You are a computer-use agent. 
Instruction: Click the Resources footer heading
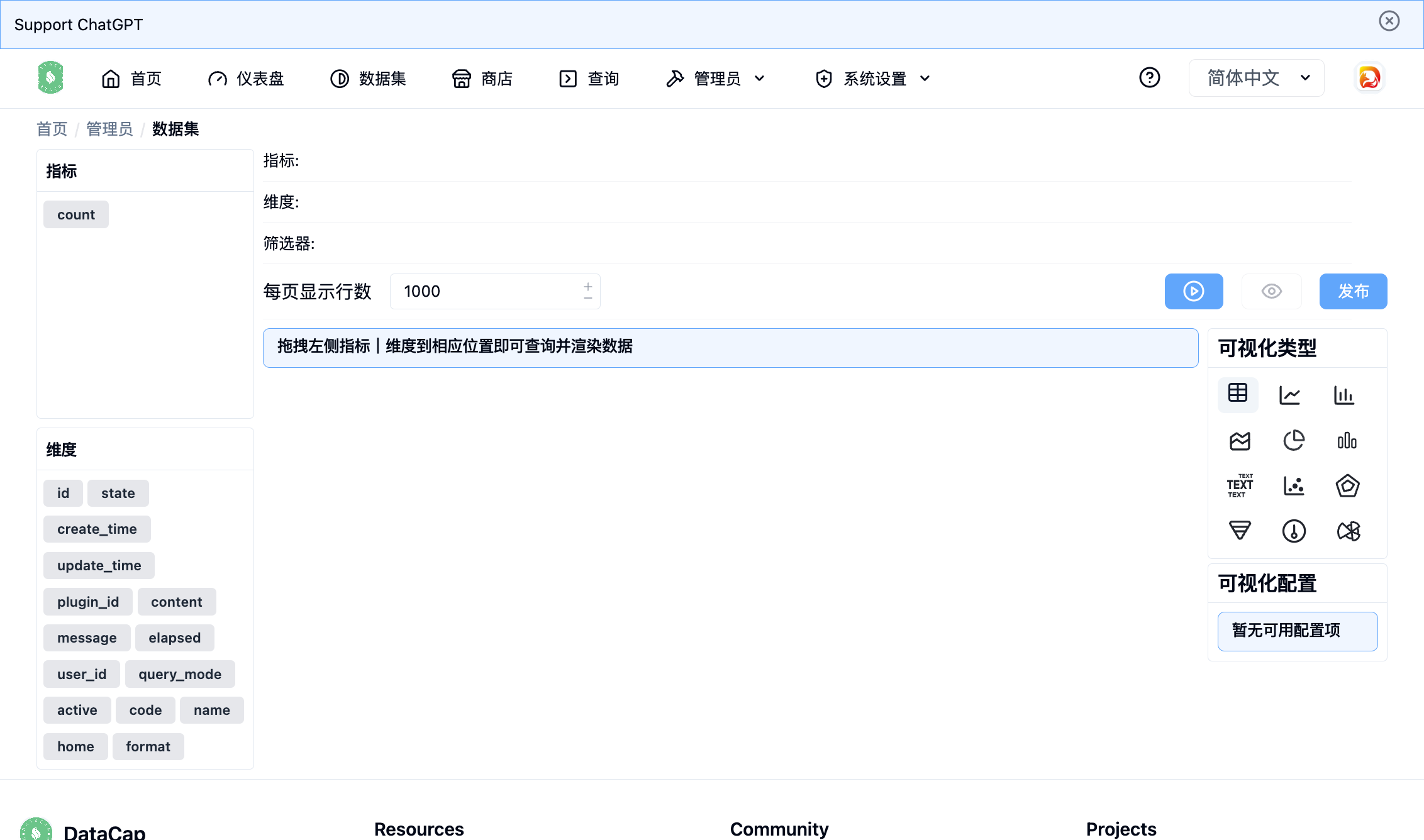[x=419, y=829]
